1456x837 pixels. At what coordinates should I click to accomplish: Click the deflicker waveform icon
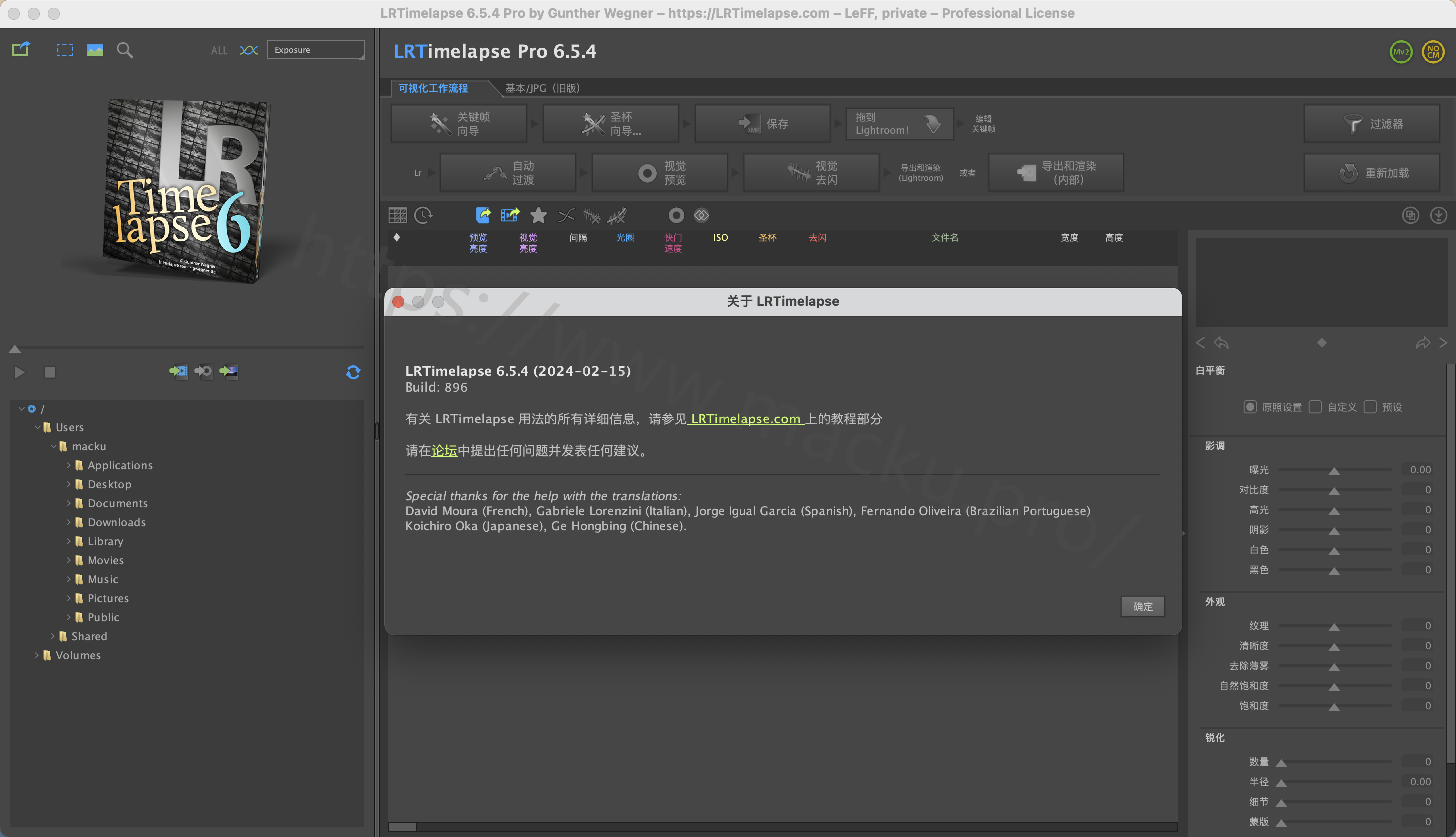coord(591,216)
